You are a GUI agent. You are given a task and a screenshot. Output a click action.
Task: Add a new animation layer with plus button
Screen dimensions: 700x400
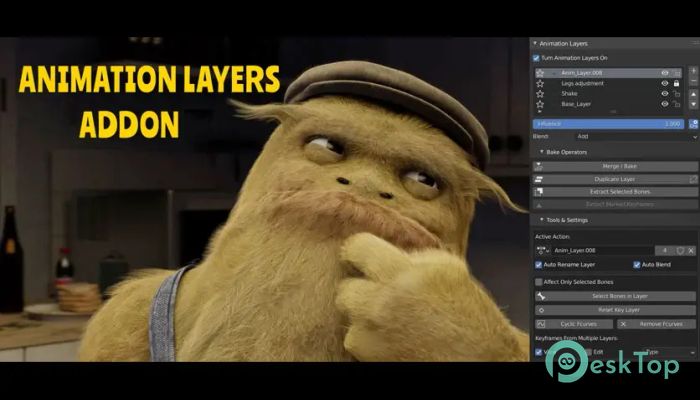click(693, 71)
